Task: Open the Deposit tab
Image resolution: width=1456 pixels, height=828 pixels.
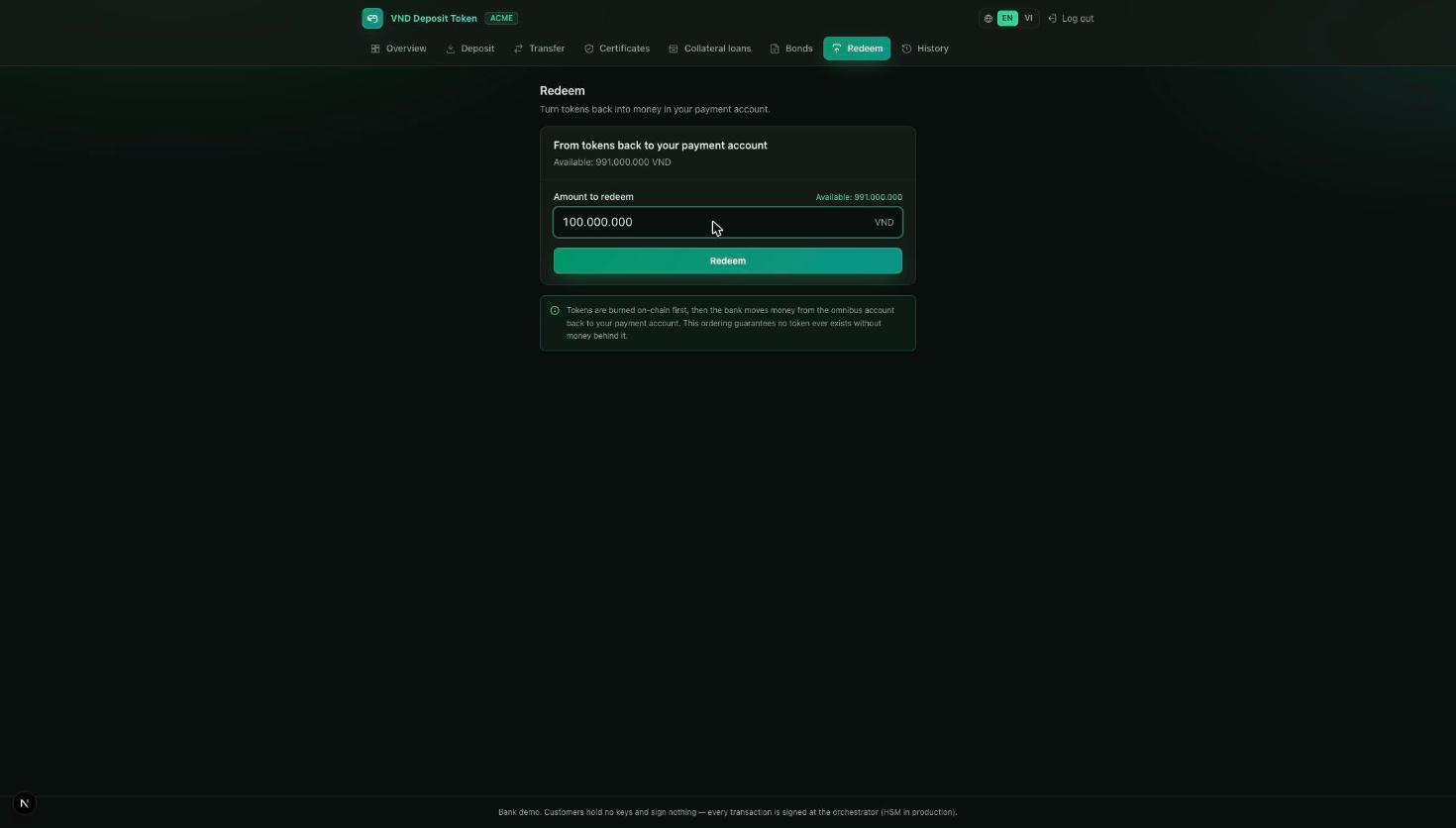Action: coord(470,49)
